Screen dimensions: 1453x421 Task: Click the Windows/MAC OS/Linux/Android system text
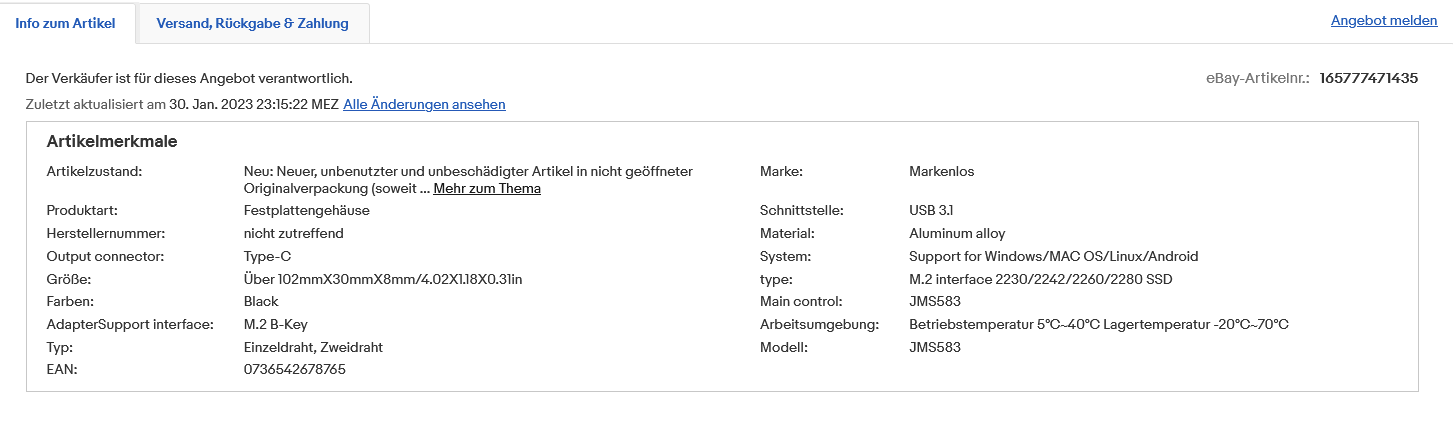click(x=1053, y=256)
